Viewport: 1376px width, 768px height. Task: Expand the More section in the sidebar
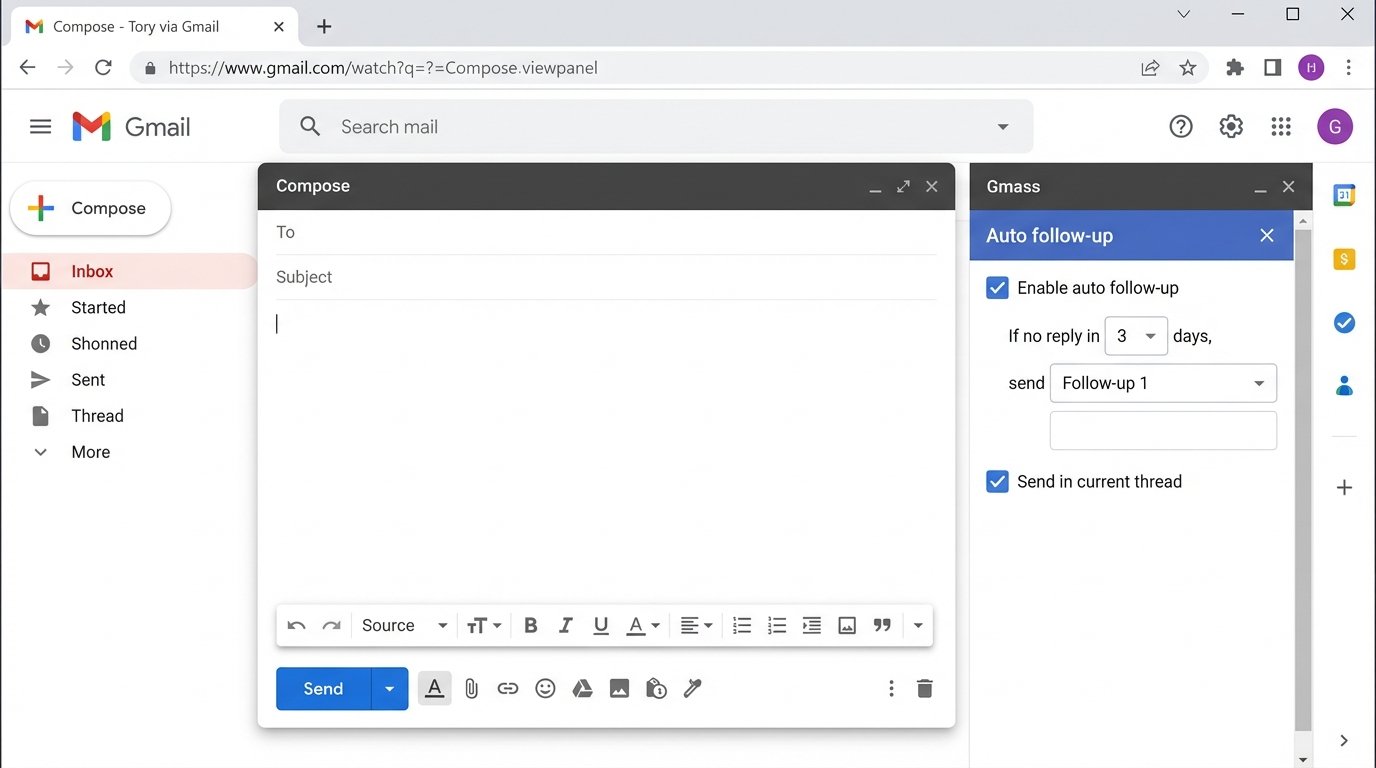(90, 451)
